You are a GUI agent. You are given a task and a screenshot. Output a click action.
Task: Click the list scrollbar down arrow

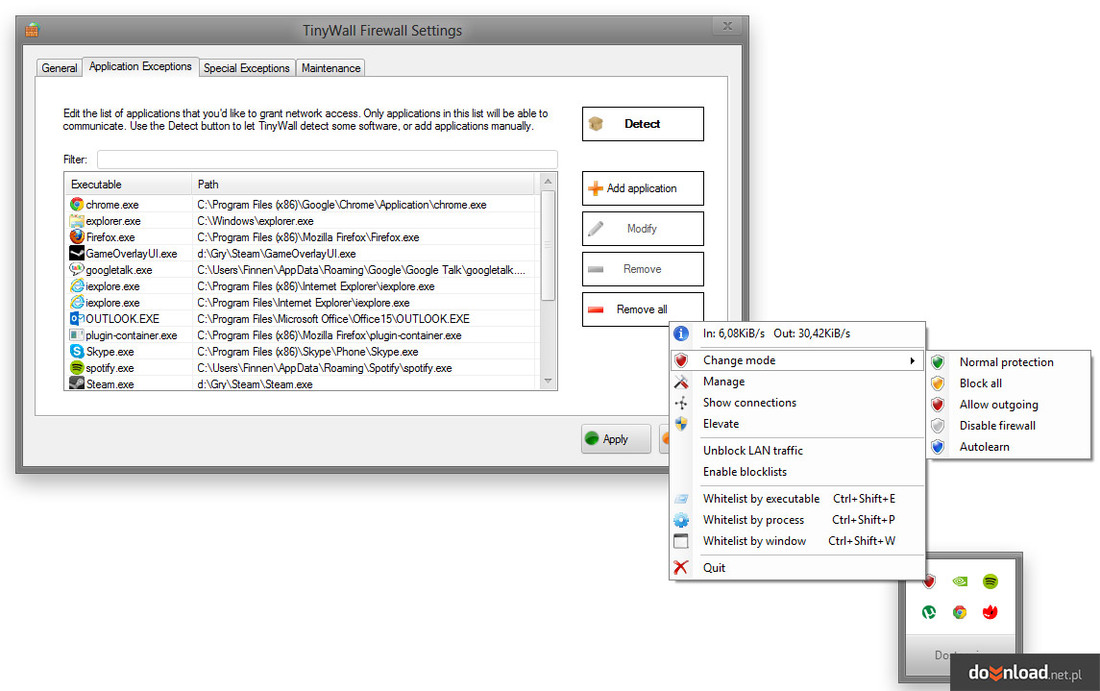(x=548, y=382)
